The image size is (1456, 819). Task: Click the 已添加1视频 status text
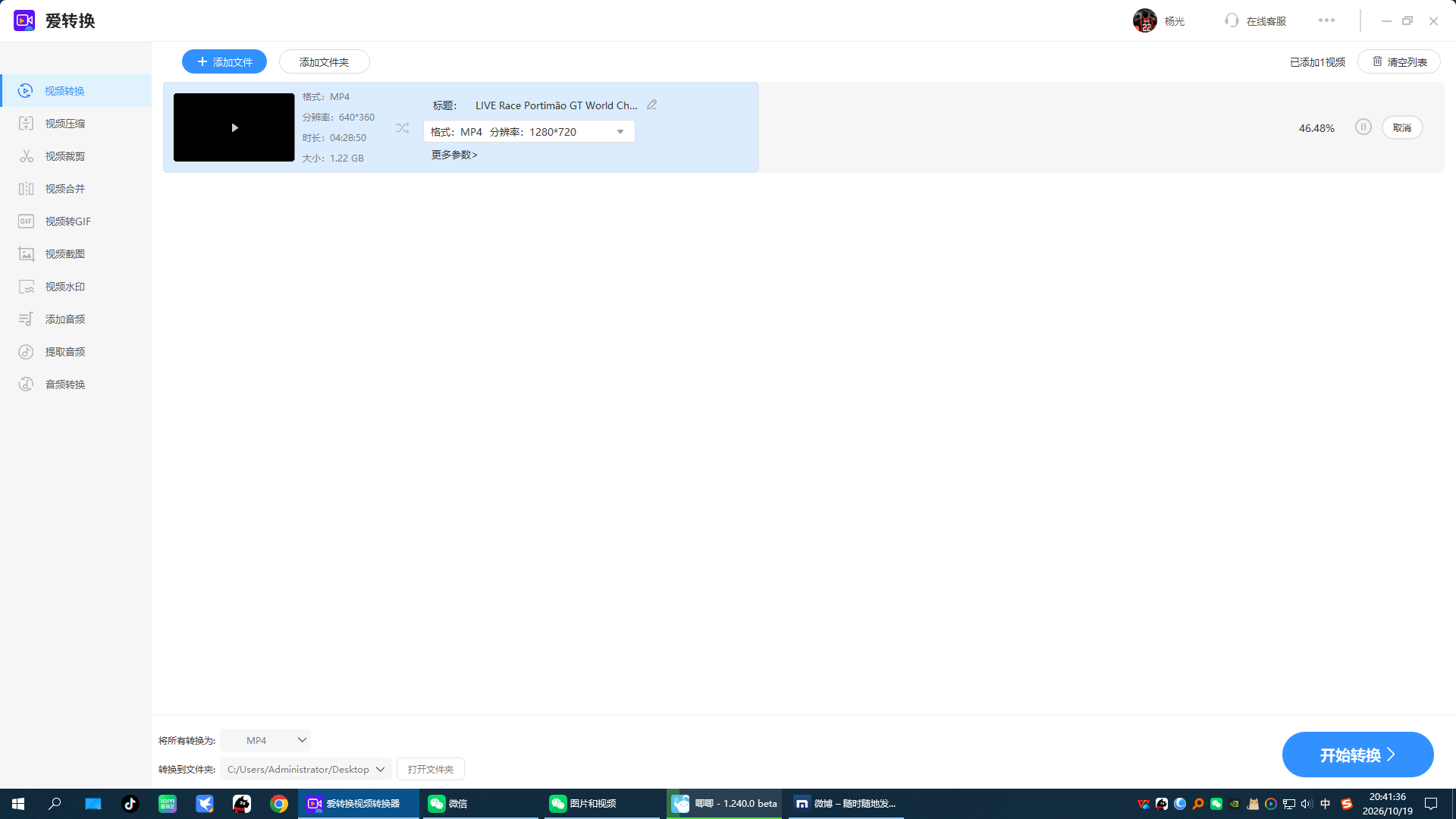[1317, 62]
